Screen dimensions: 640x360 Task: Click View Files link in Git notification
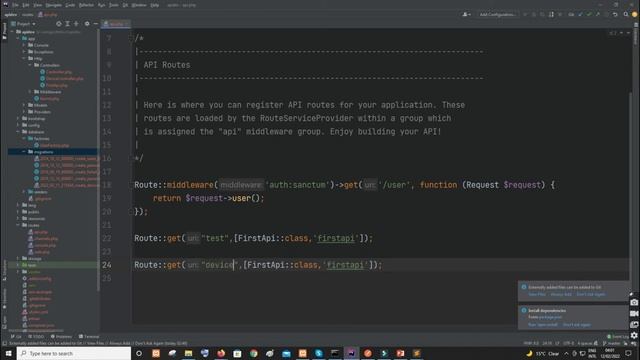pyautogui.click(x=537, y=294)
